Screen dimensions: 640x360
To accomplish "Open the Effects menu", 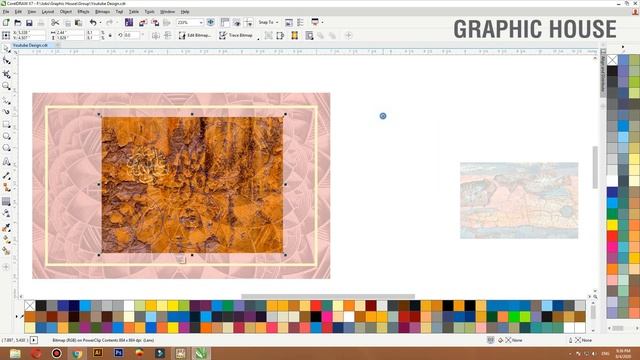I will point(83,12).
